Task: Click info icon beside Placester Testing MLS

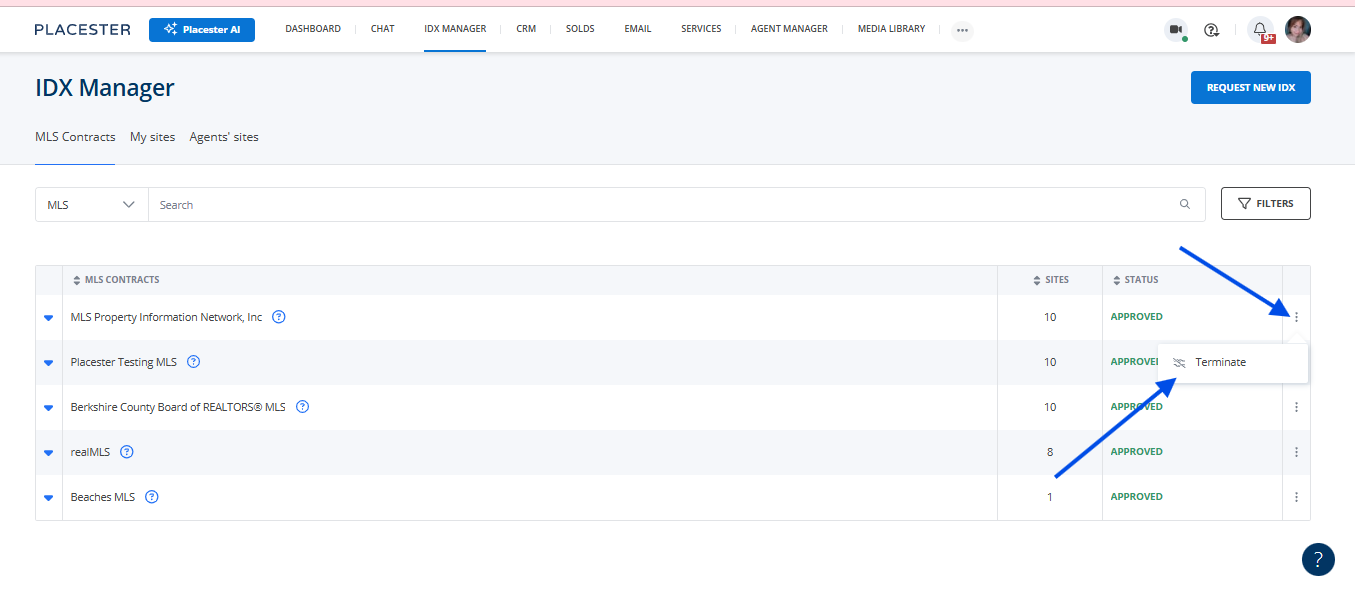Action: (x=194, y=362)
